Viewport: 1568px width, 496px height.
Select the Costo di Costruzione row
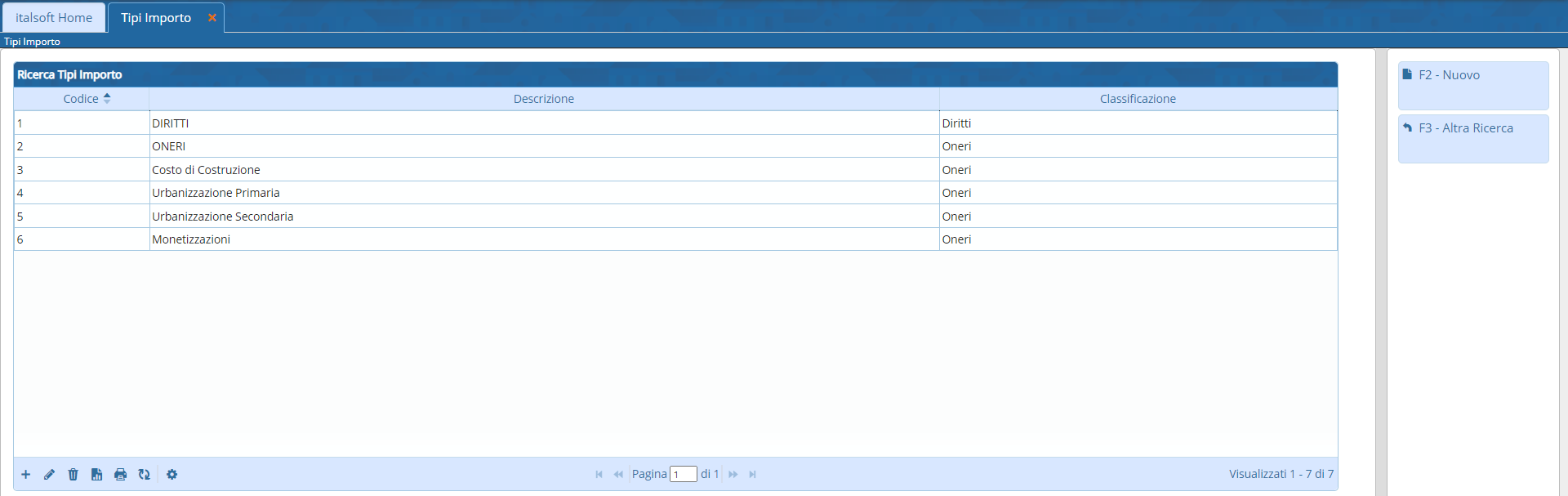point(206,170)
